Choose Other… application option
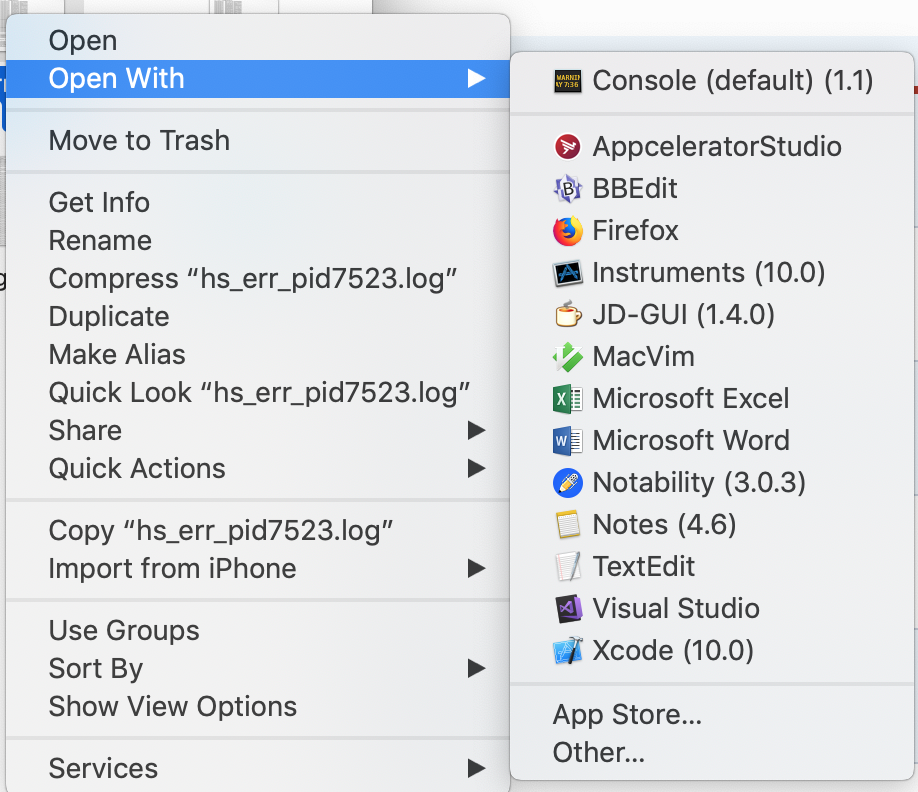The height and width of the screenshot is (792, 918). pyautogui.click(x=598, y=753)
